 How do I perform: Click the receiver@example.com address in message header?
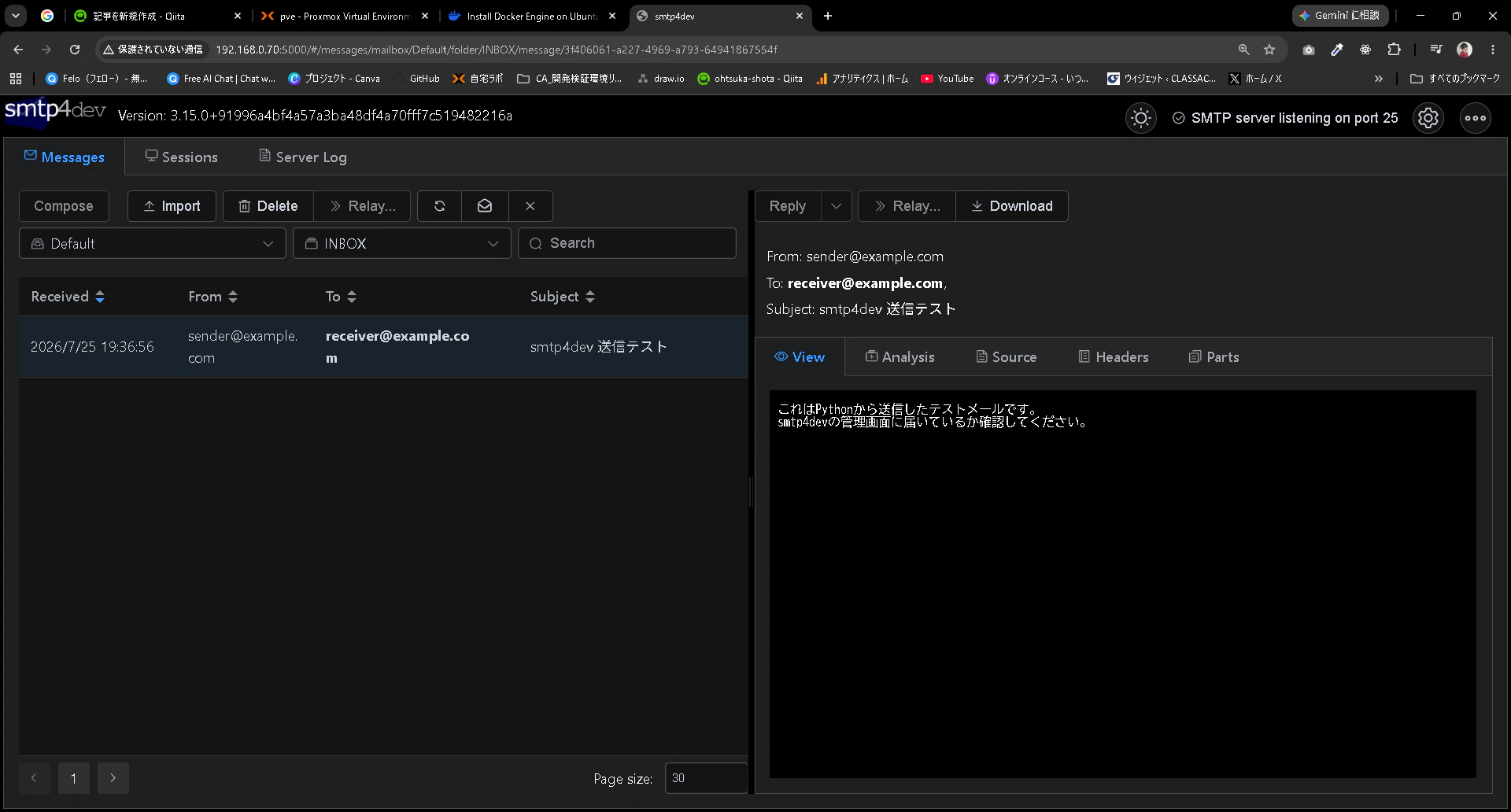click(x=865, y=283)
